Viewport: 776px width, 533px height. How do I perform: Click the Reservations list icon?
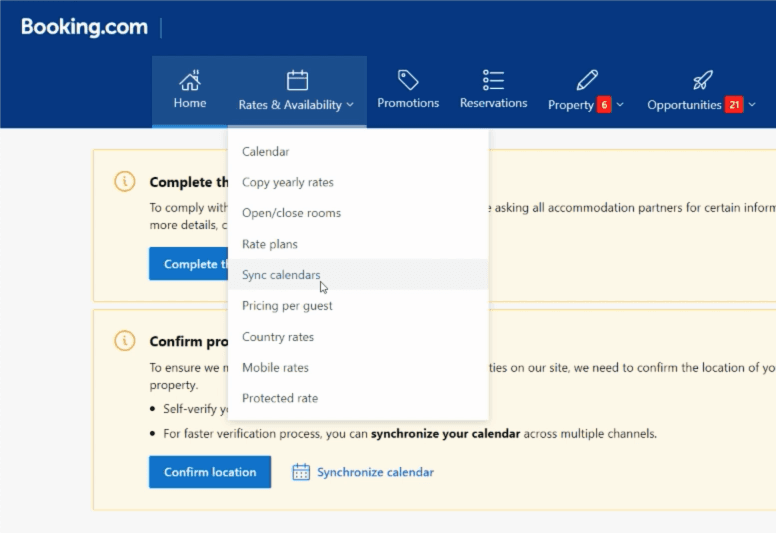pyautogui.click(x=493, y=80)
